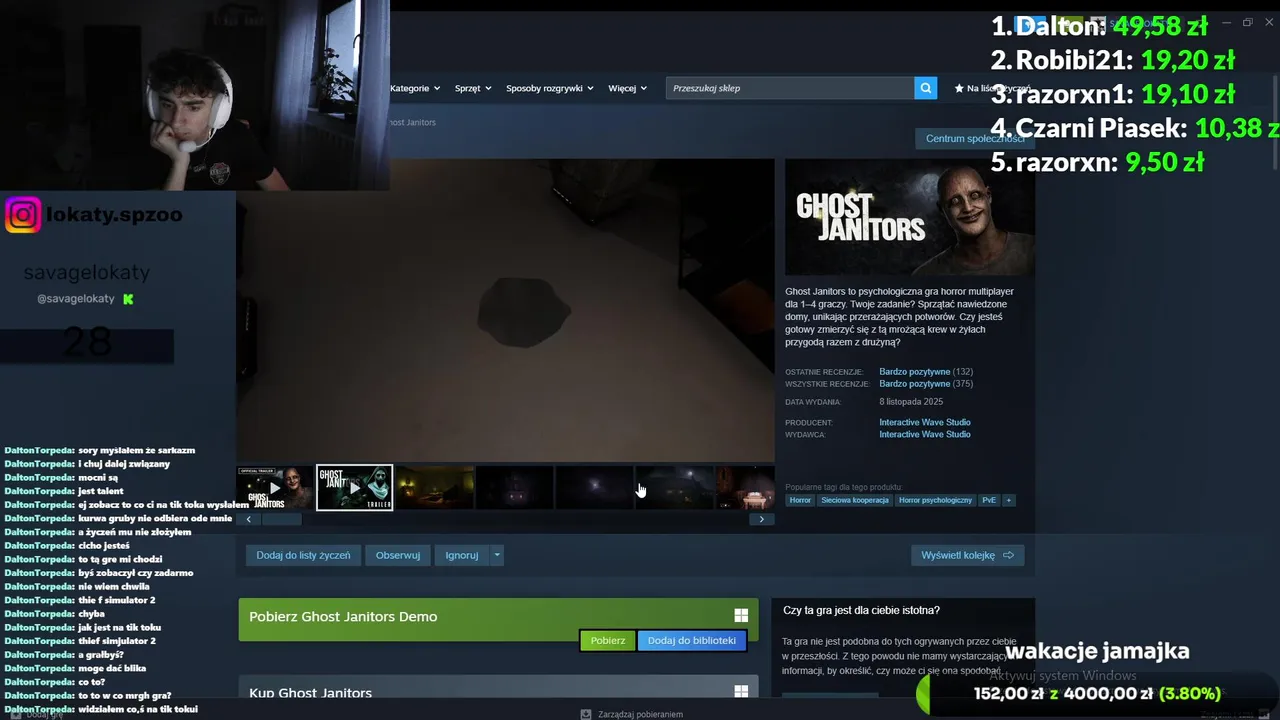The height and width of the screenshot is (720, 1280).
Task: Click donation goal 'wakacje jamajka' text
Action: coord(1097,651)
